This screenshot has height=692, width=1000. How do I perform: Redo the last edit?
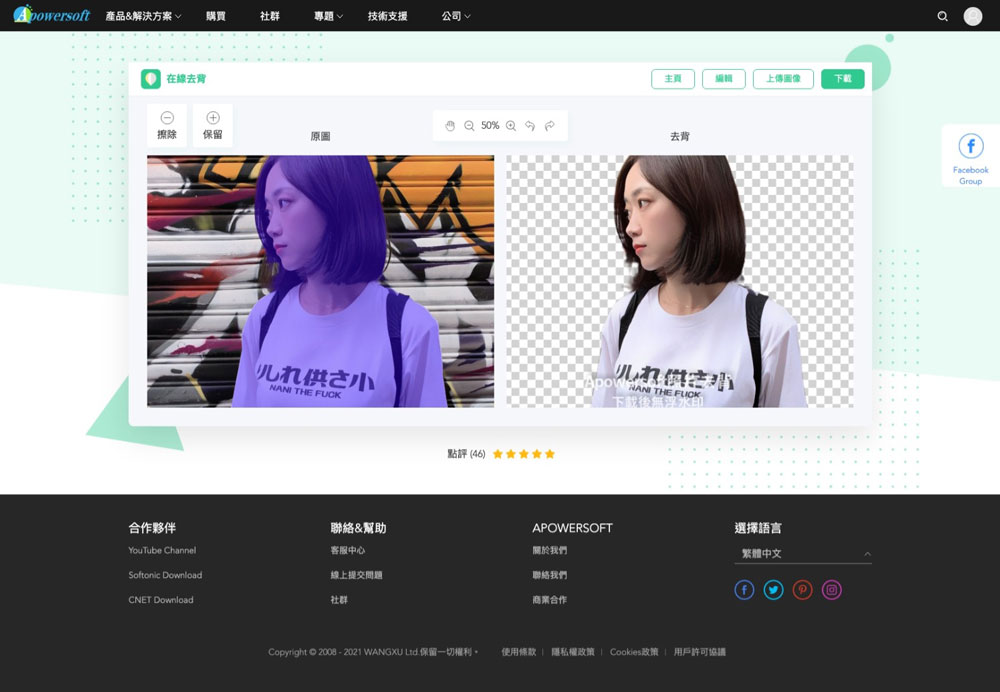pos(550,126)
